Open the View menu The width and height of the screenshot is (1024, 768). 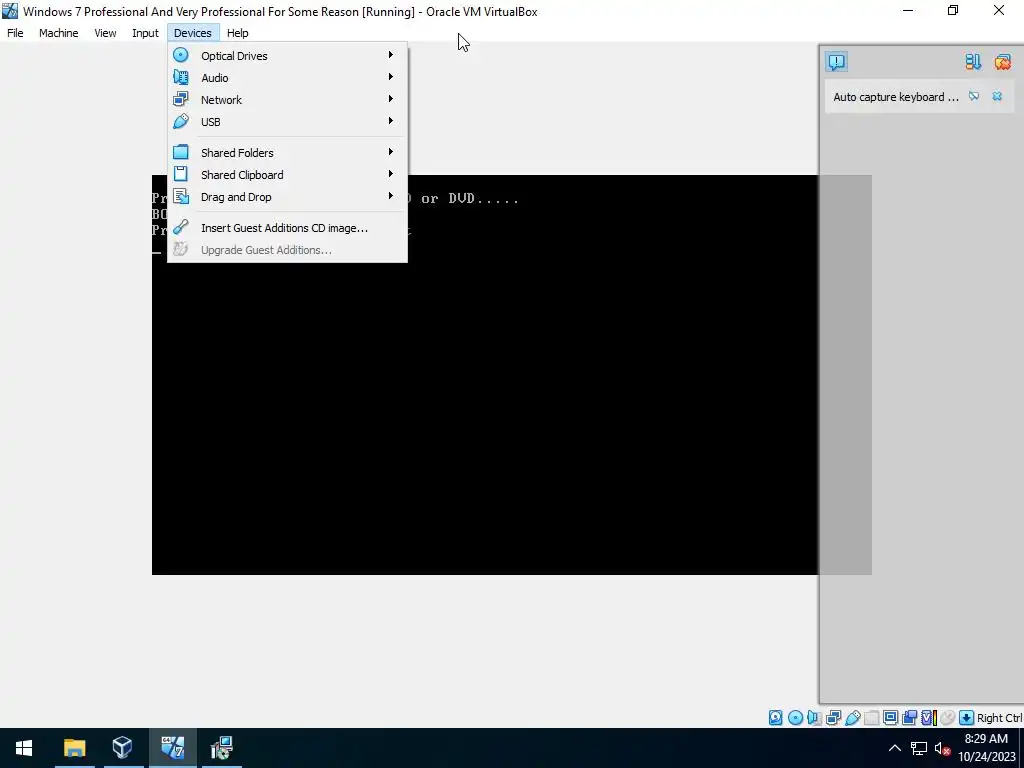click(x=105, y=33)
